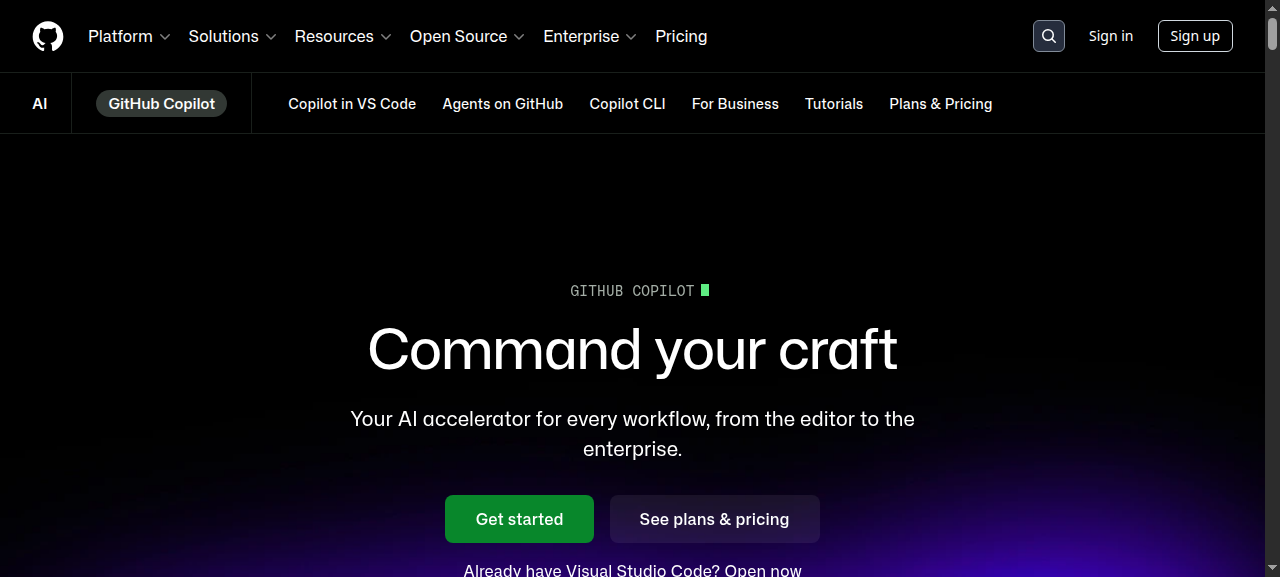Click the scrollbar up arrow
Viewport: 1280px width, 577px height.
point(1272,7)
